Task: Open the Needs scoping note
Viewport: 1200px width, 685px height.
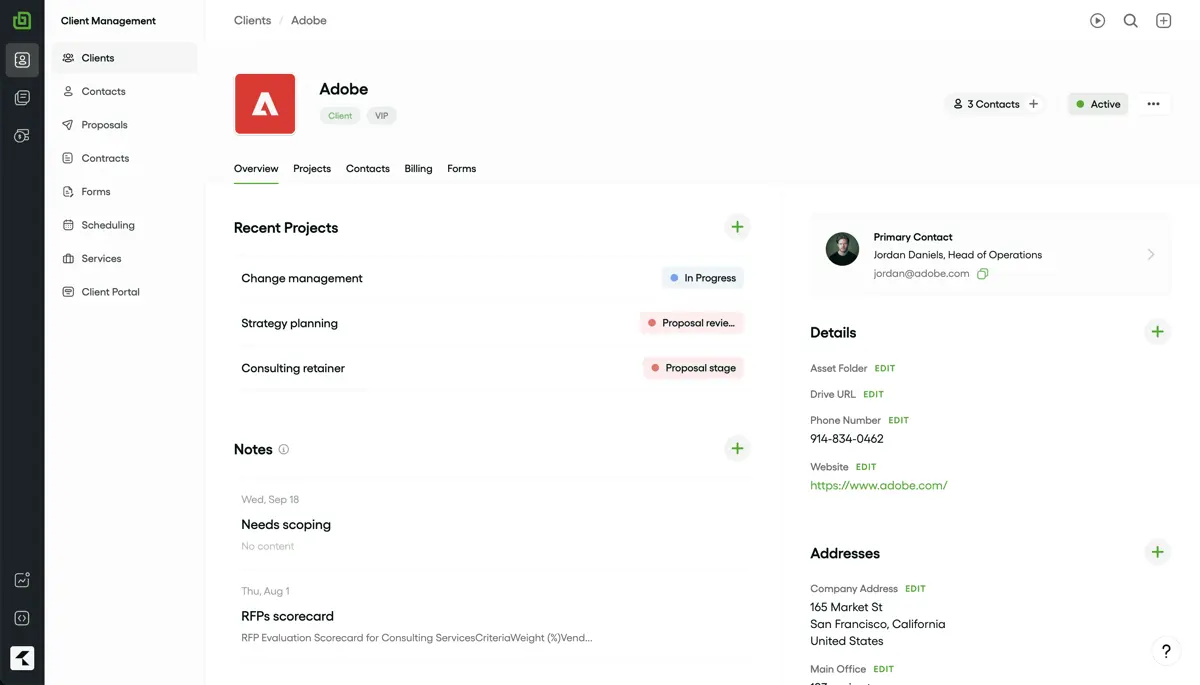Action: coord(286,525)
